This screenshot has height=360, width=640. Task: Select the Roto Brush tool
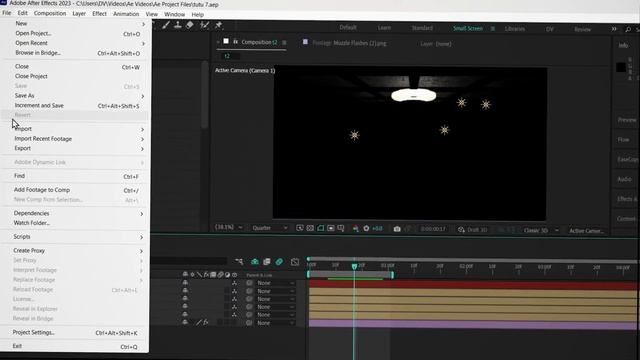[x=204, y=25]
